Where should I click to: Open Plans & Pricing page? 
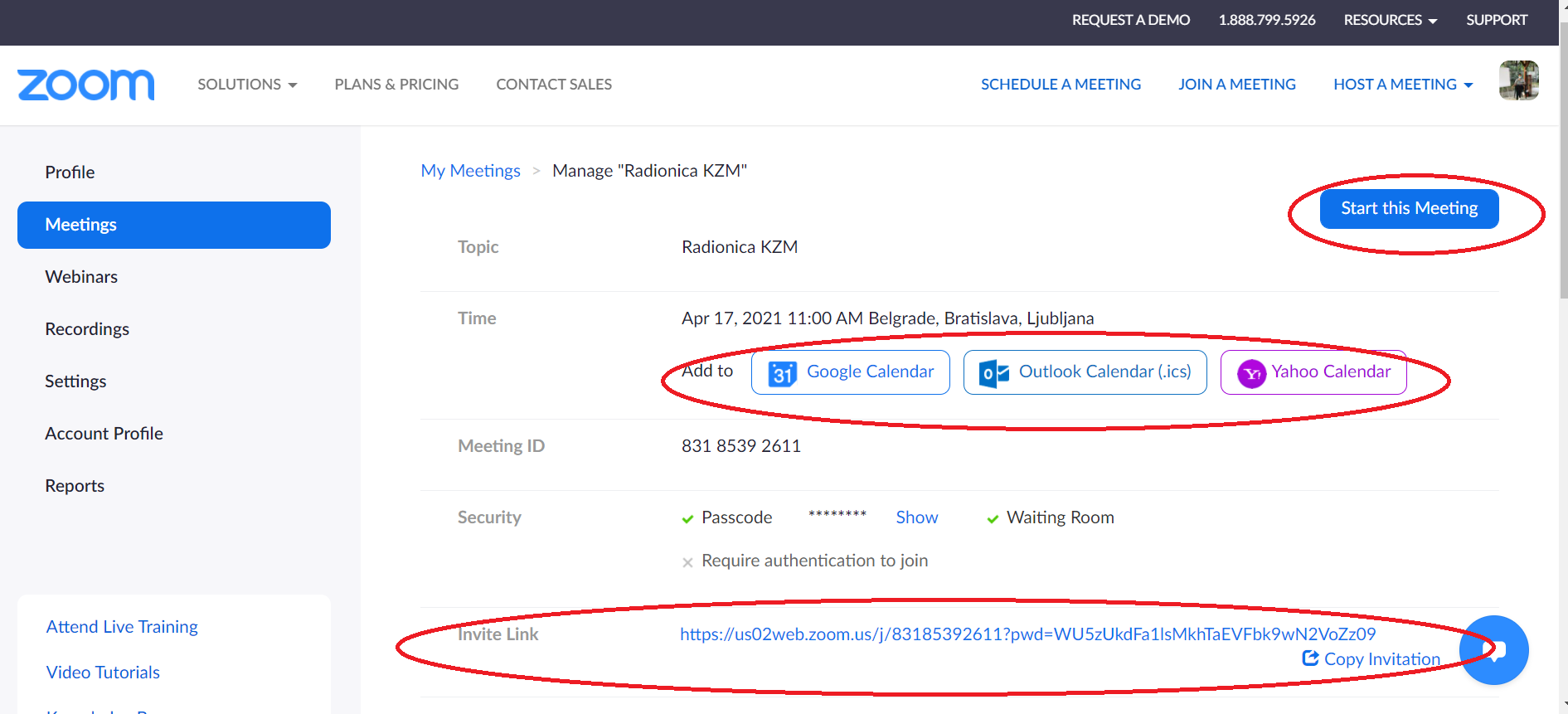pos(396,85)
